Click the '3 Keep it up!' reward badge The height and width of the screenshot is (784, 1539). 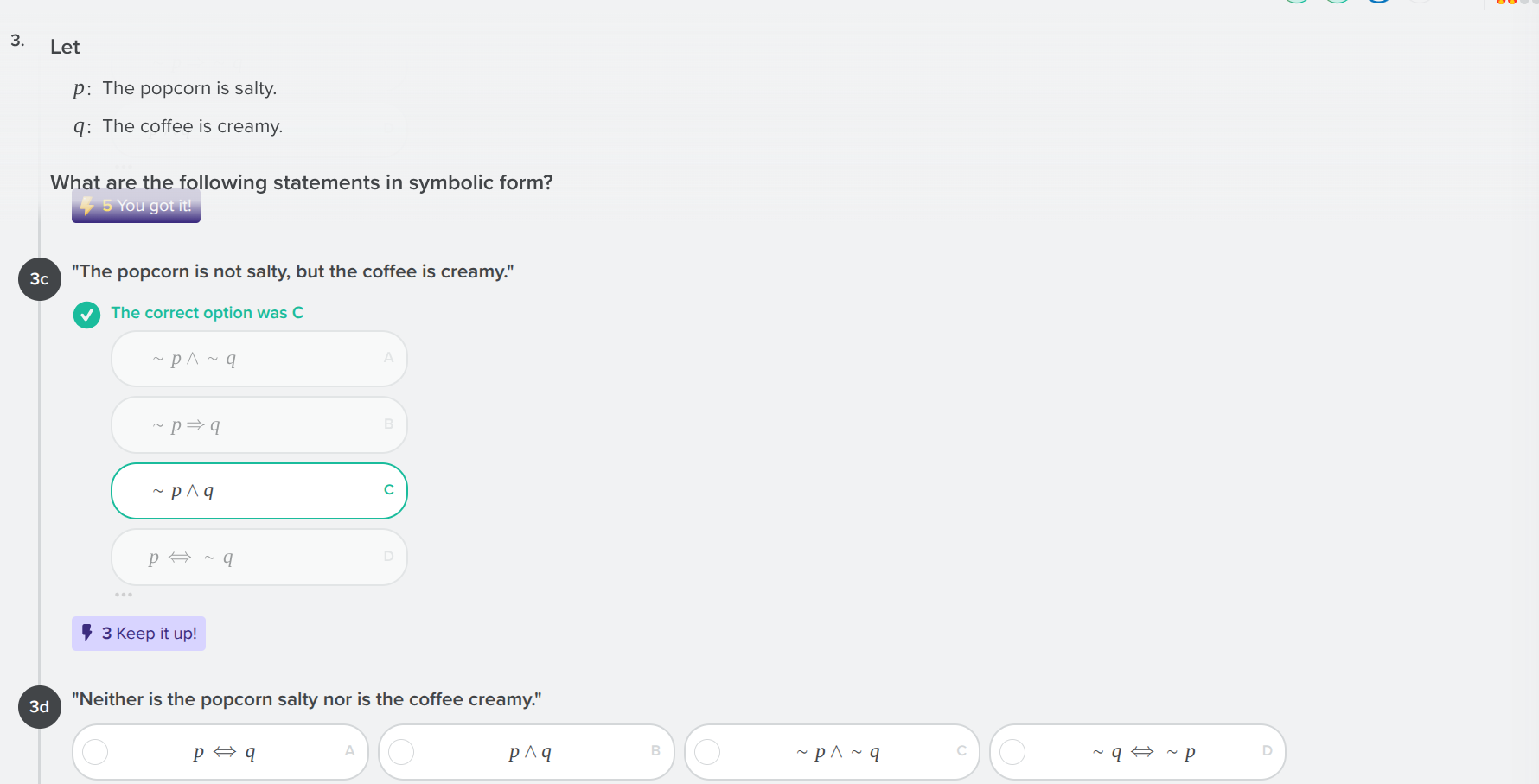(138, 633)
